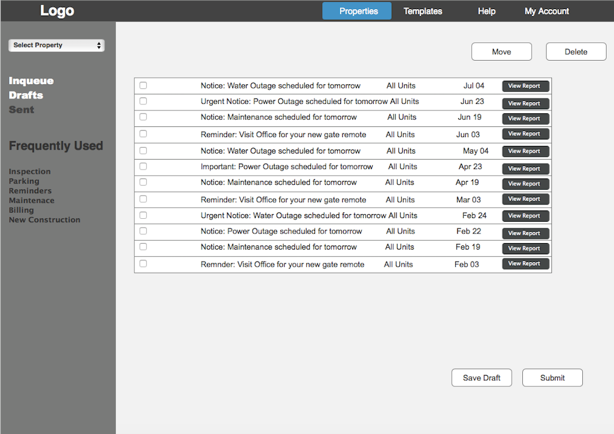Screen dimensions: 614x434
Task: Click View Report on the Feb 24 row
Action: [x=525, y=216]
